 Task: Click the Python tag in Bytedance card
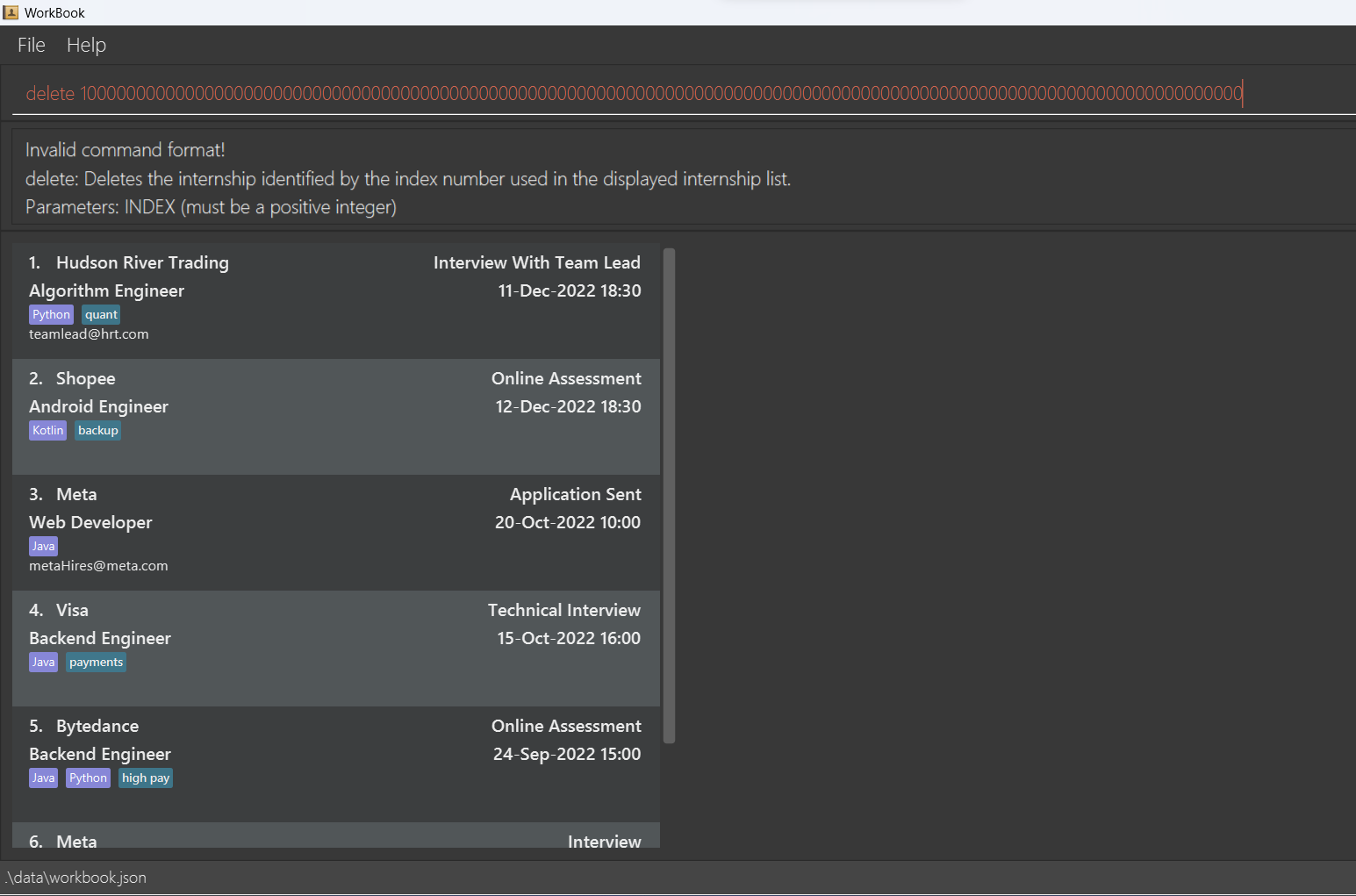pos(88,778)
